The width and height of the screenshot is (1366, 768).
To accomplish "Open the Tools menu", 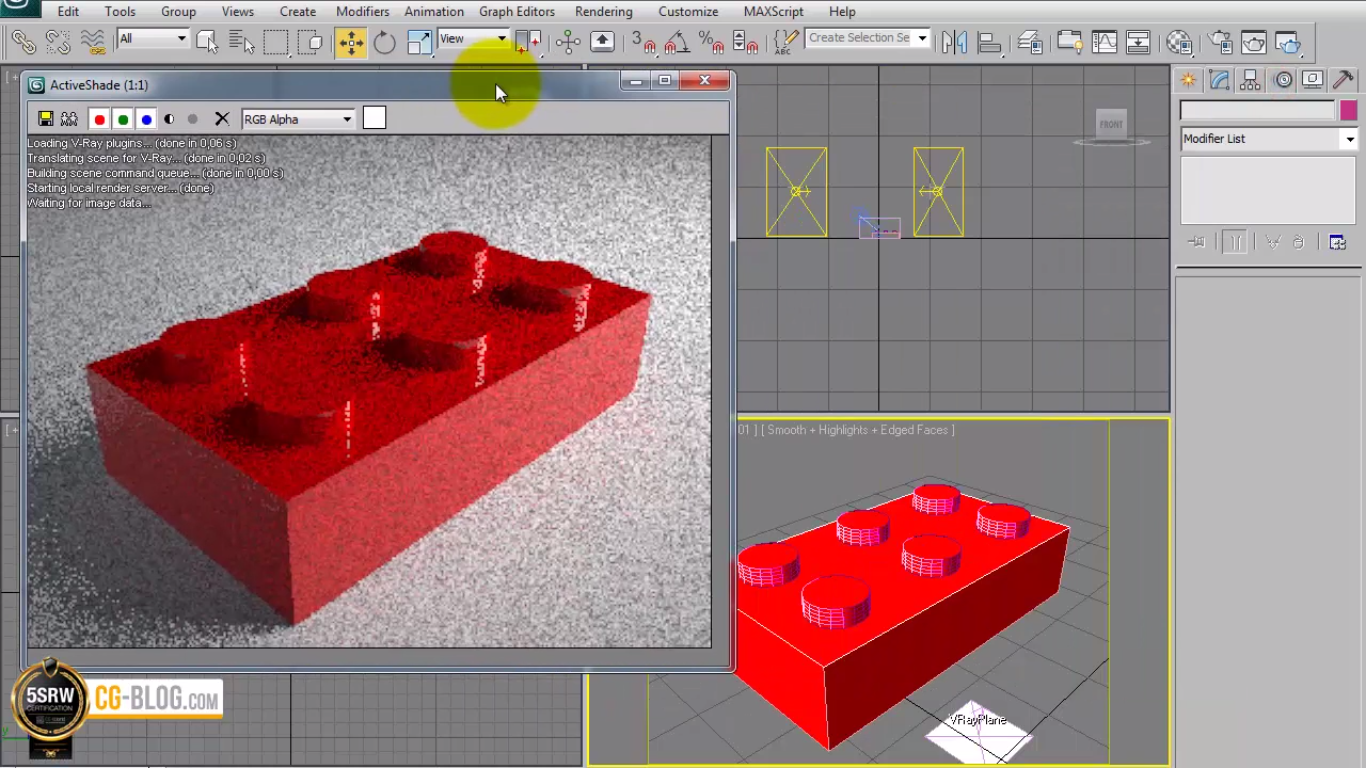I will pos(120,12).
